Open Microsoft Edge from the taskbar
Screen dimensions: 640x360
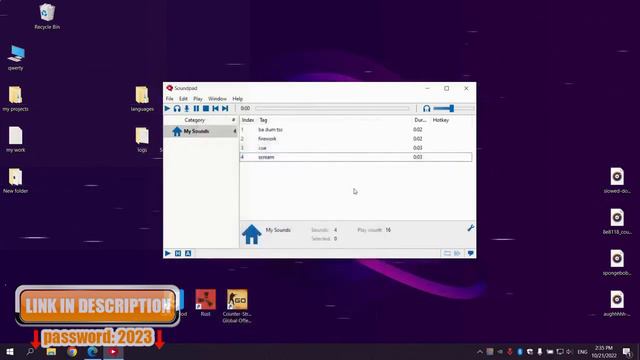point(93,351)
